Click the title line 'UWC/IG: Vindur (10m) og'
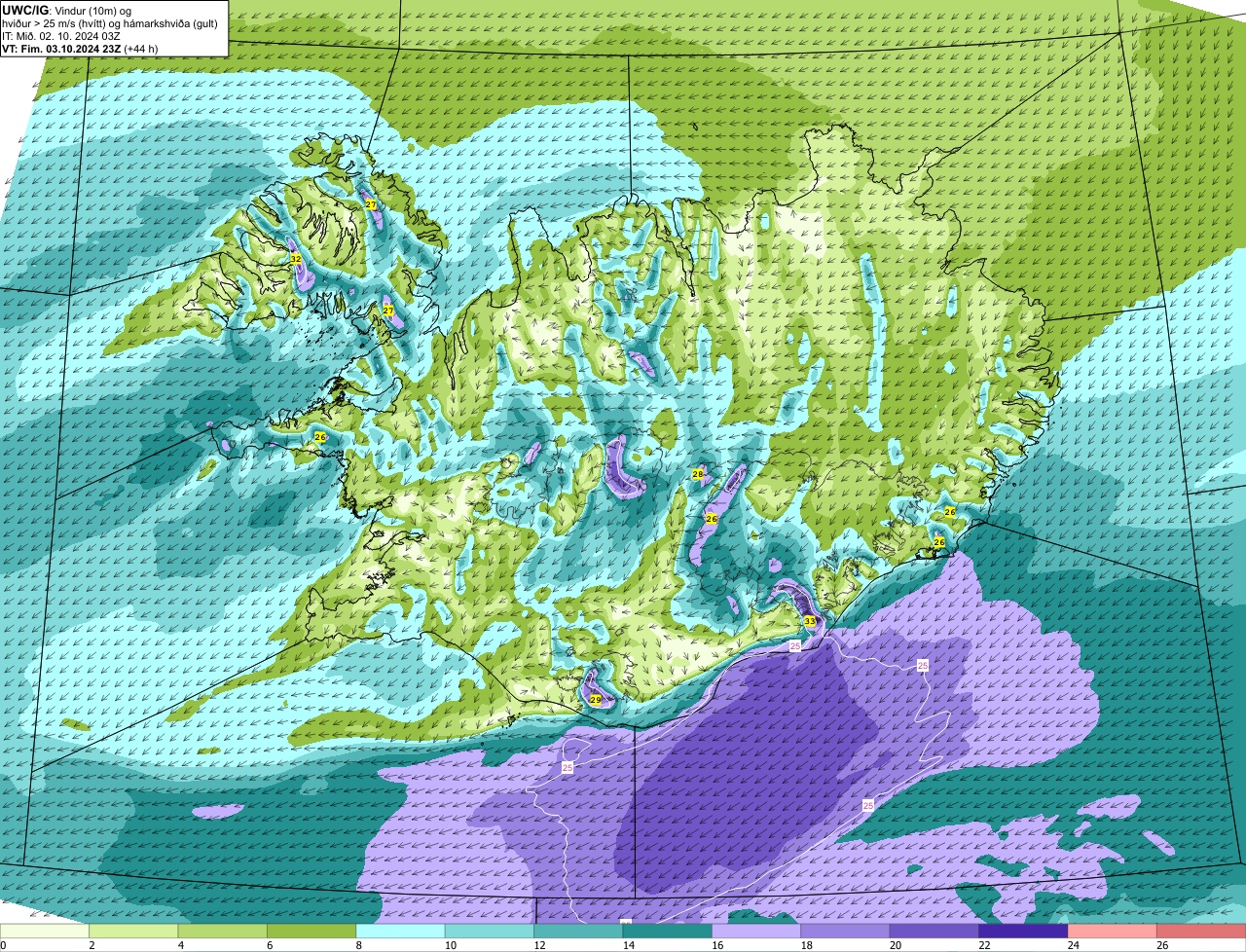 [67, 10]
